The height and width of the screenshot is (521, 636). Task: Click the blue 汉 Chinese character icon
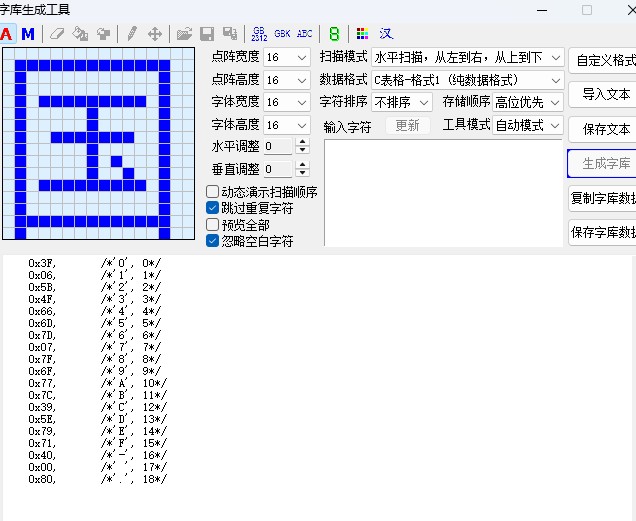click(x=386, y=34)
